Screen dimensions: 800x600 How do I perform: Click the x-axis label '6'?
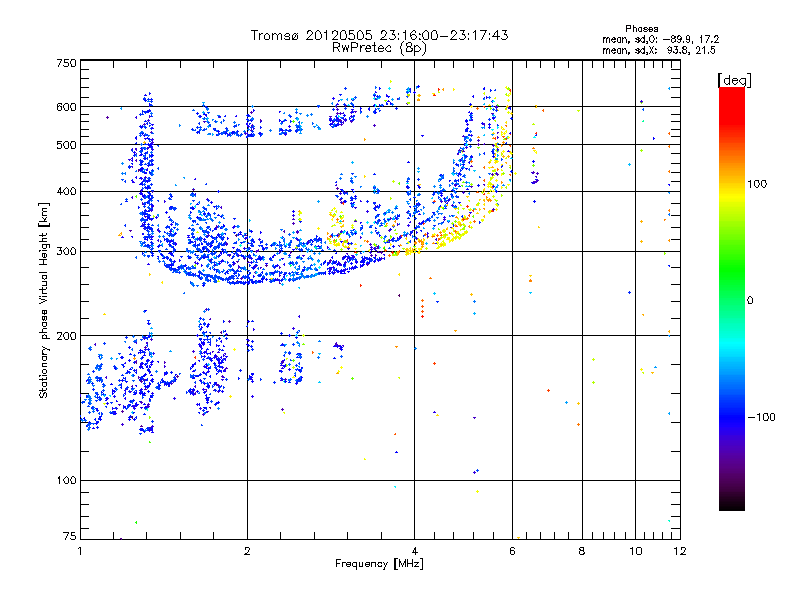512,551
